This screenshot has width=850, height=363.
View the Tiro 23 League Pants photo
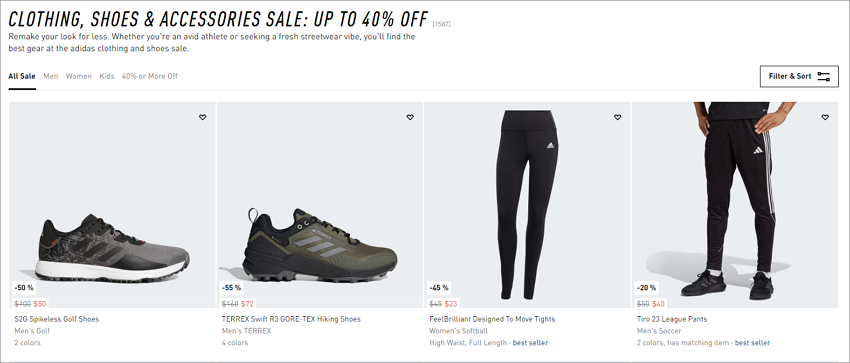tap(735, 205)
